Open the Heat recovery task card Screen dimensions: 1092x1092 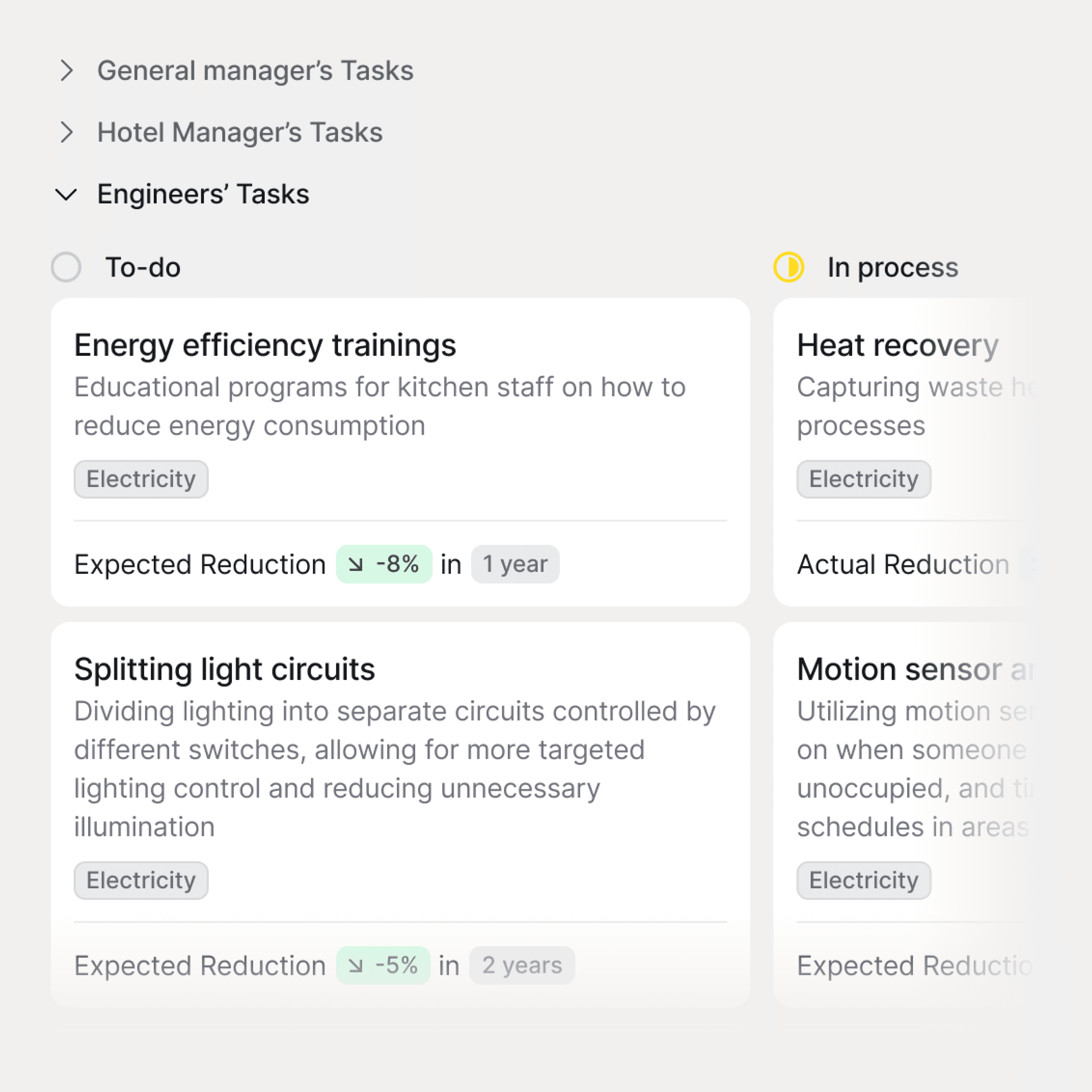pyautogui.click(x=897, y=345)
